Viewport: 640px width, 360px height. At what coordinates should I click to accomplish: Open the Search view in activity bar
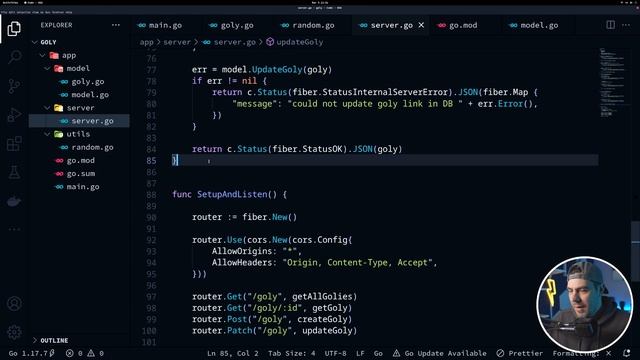tap(15, 57)
